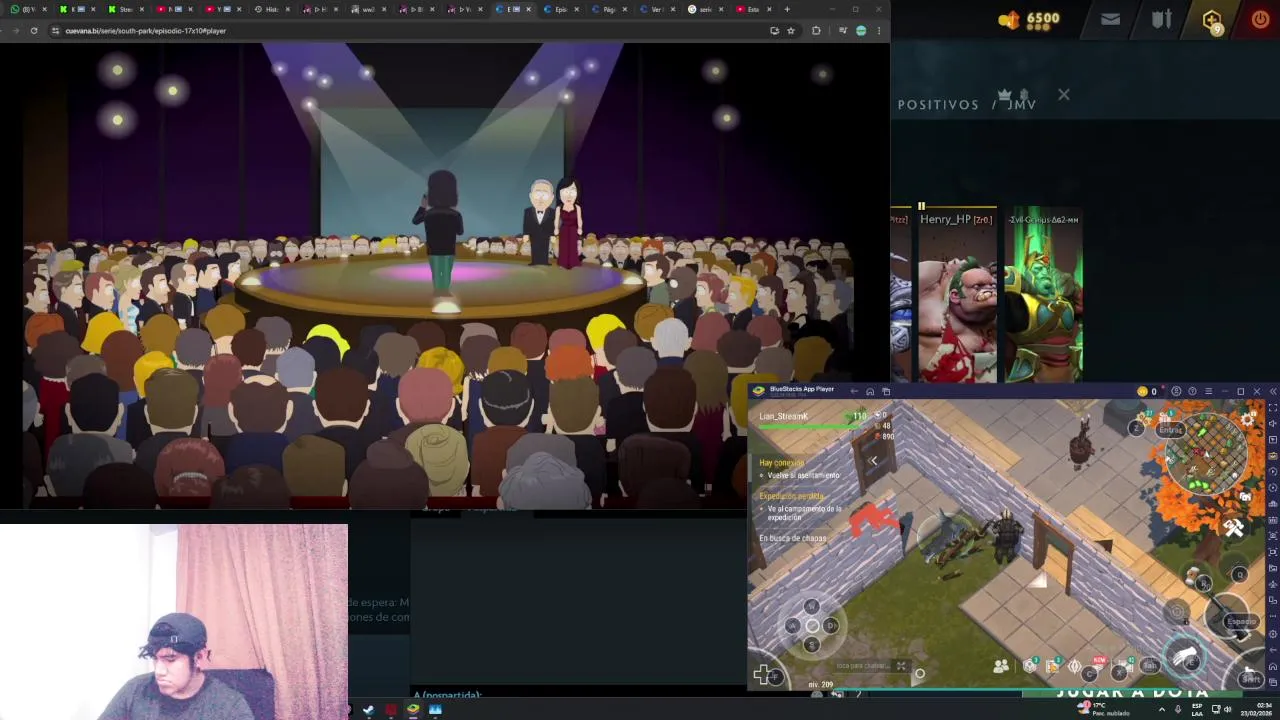Switch to the 'Epis' browser tab

[x=558, y=9]
